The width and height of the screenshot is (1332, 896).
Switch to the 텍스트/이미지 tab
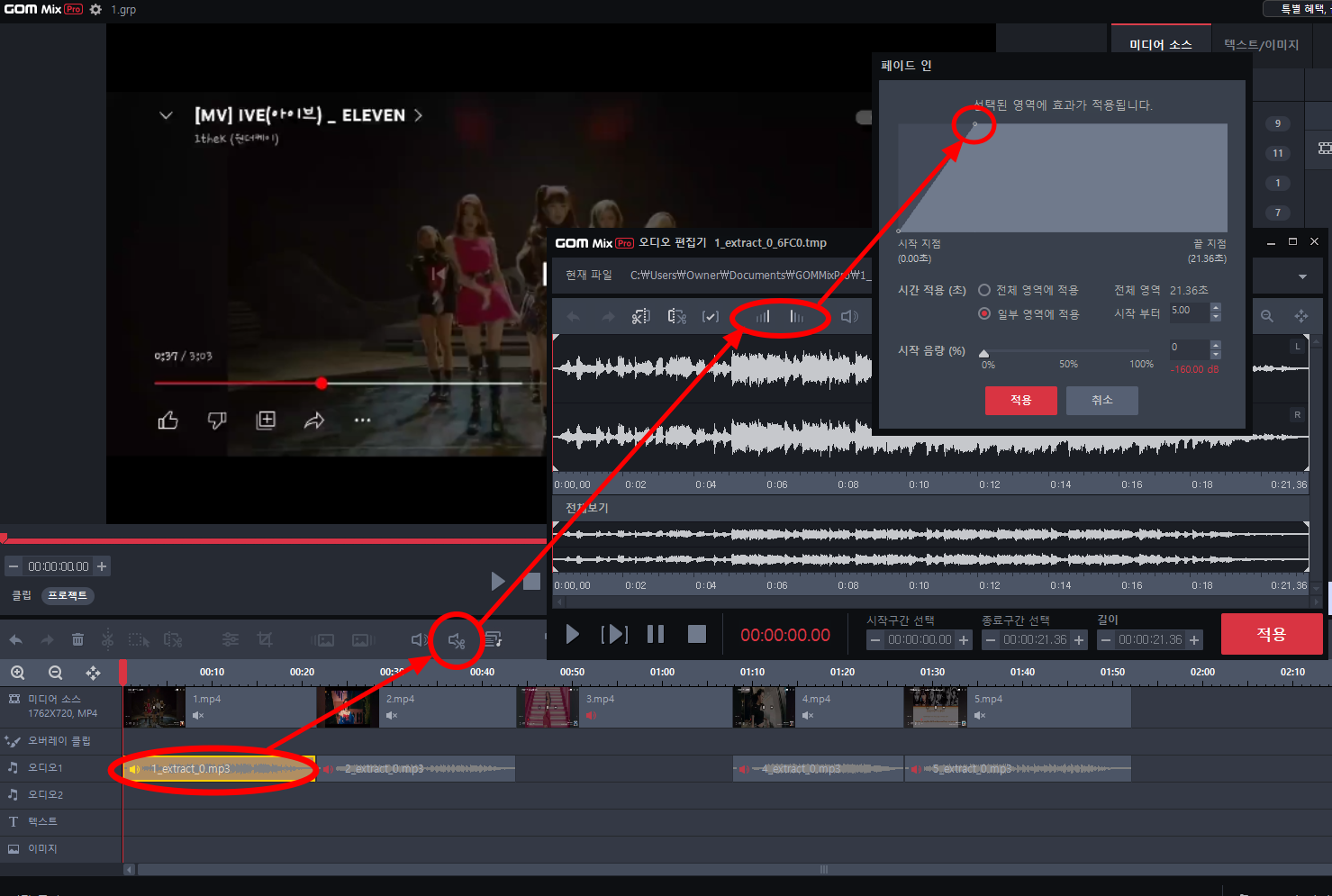click(1261, 44)
